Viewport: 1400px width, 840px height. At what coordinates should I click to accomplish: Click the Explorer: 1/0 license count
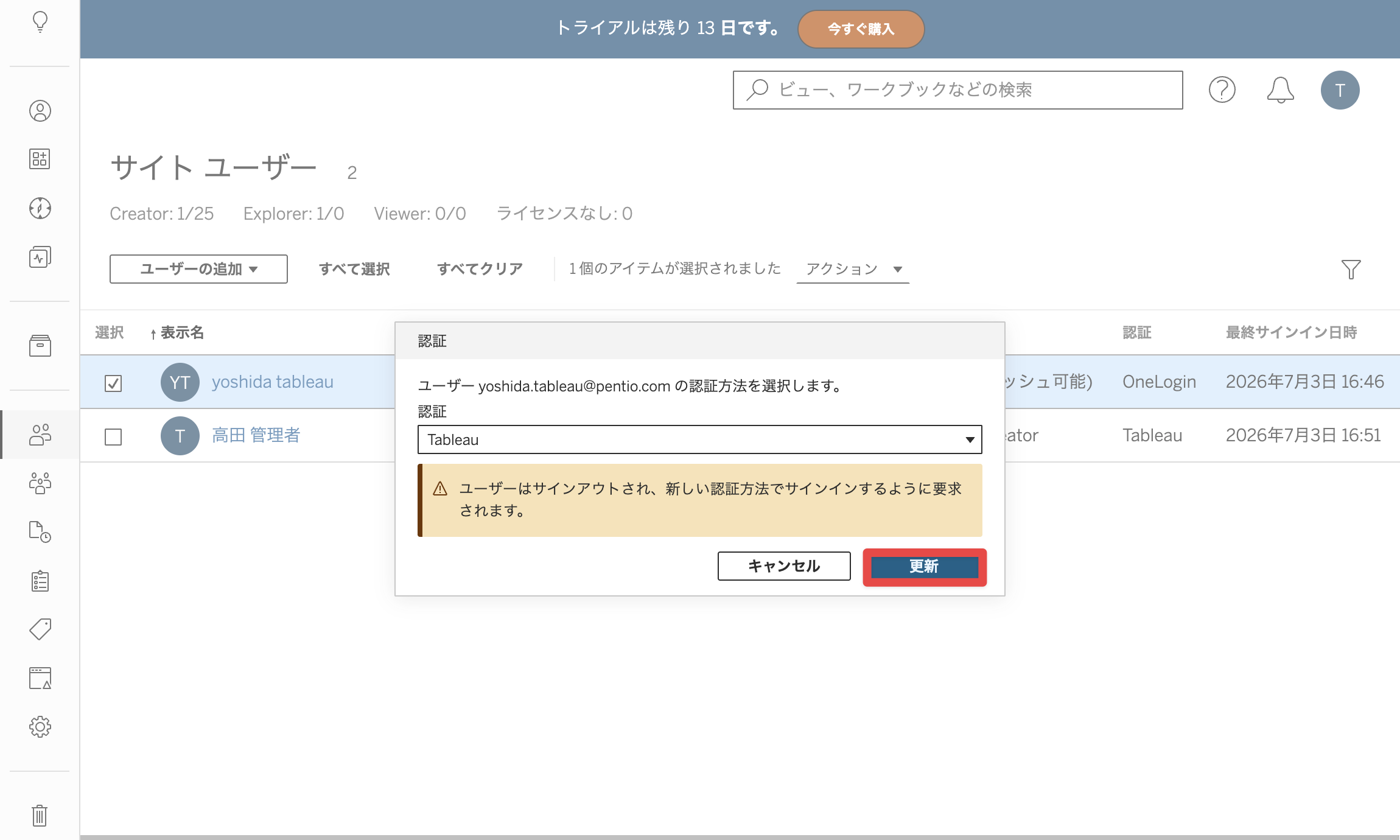click(294, 214)
